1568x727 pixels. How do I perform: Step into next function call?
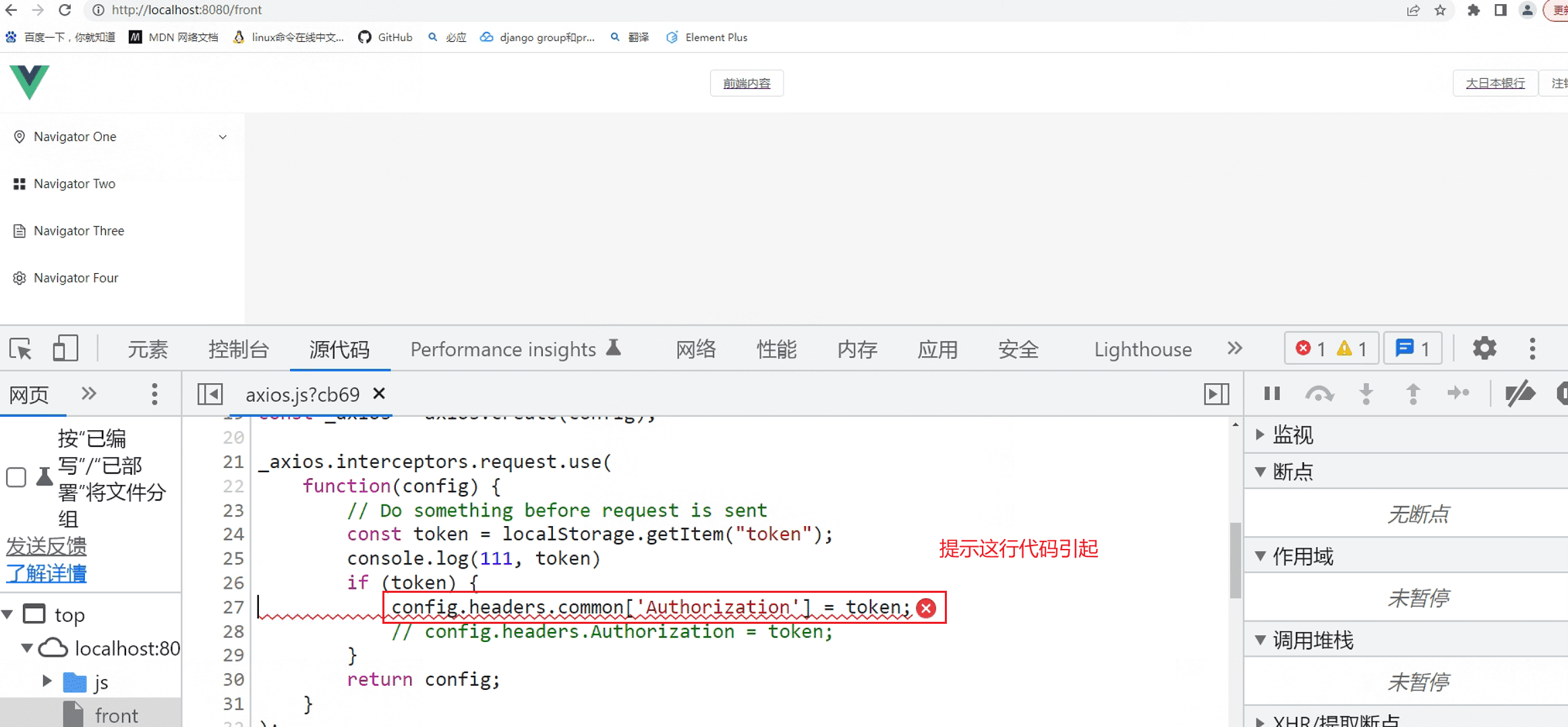[1366, 393]
